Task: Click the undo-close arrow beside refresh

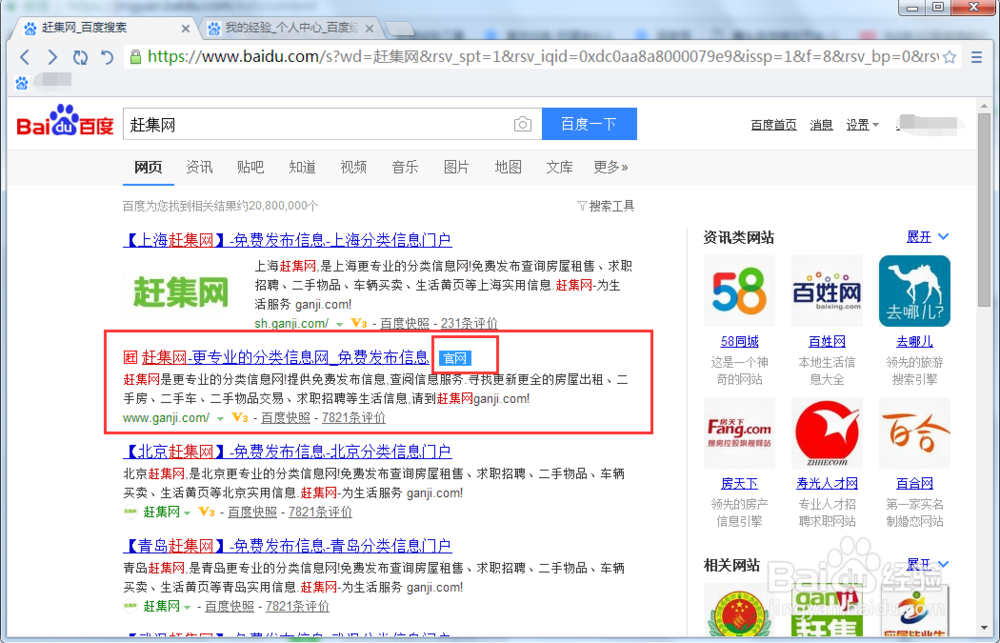Action: pyautogui.click(x=107, y=57)
